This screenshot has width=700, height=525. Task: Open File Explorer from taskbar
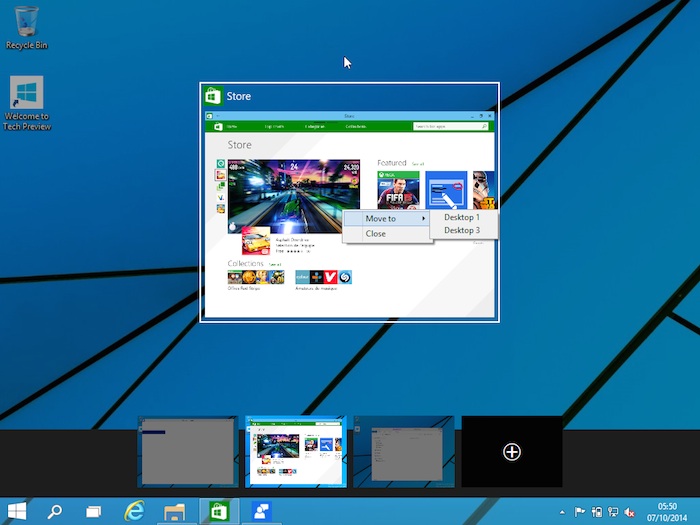pos(175,511)
